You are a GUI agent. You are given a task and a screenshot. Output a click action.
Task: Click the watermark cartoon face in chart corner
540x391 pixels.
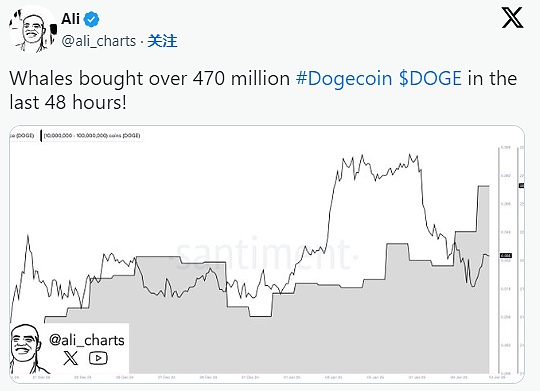point(28,349)
